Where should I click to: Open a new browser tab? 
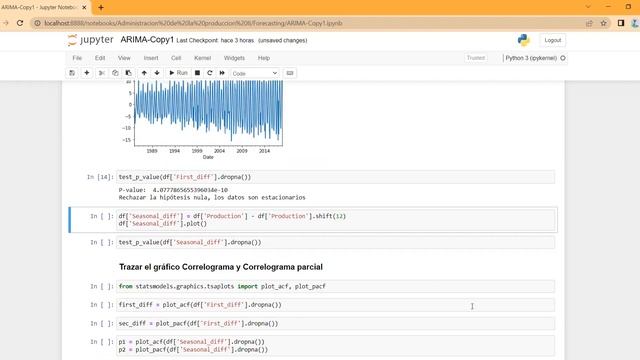(101, 7)
